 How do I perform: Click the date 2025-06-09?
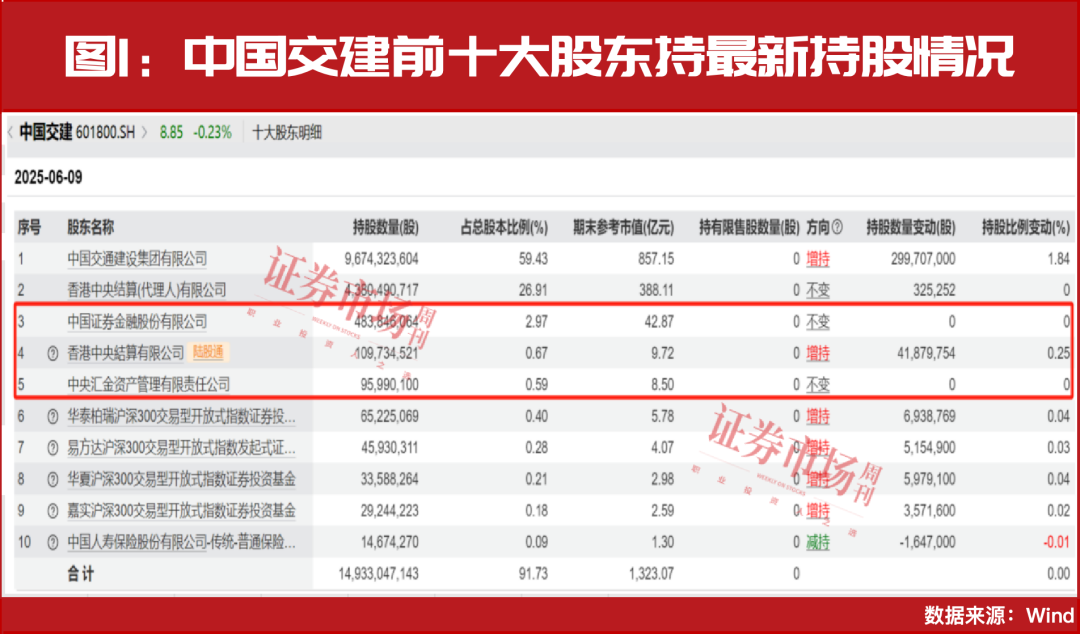pyautogui.click(x=48, y=178)
